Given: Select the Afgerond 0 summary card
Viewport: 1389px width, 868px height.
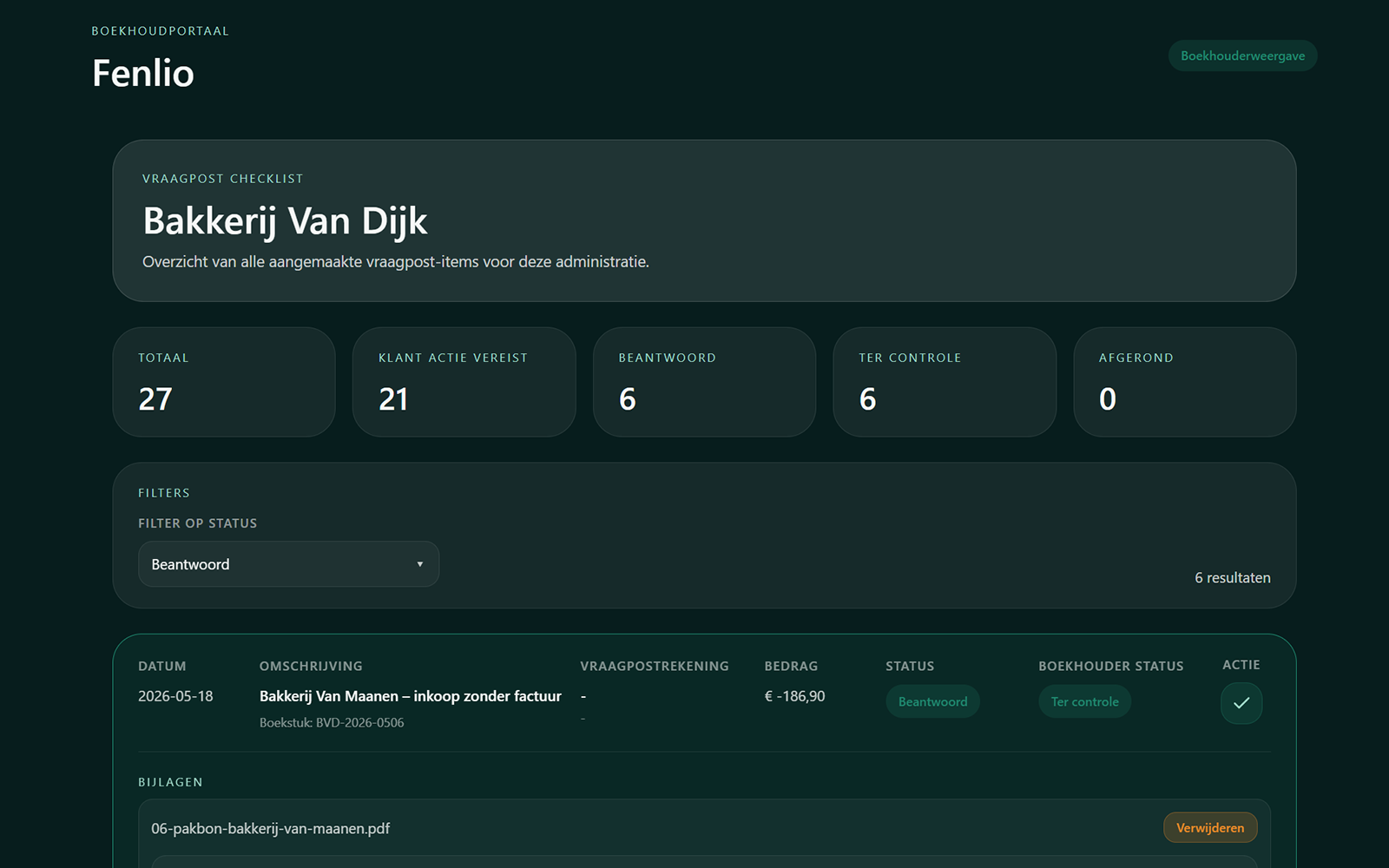Looking at the screenshot, I should tap(1185, 382).
